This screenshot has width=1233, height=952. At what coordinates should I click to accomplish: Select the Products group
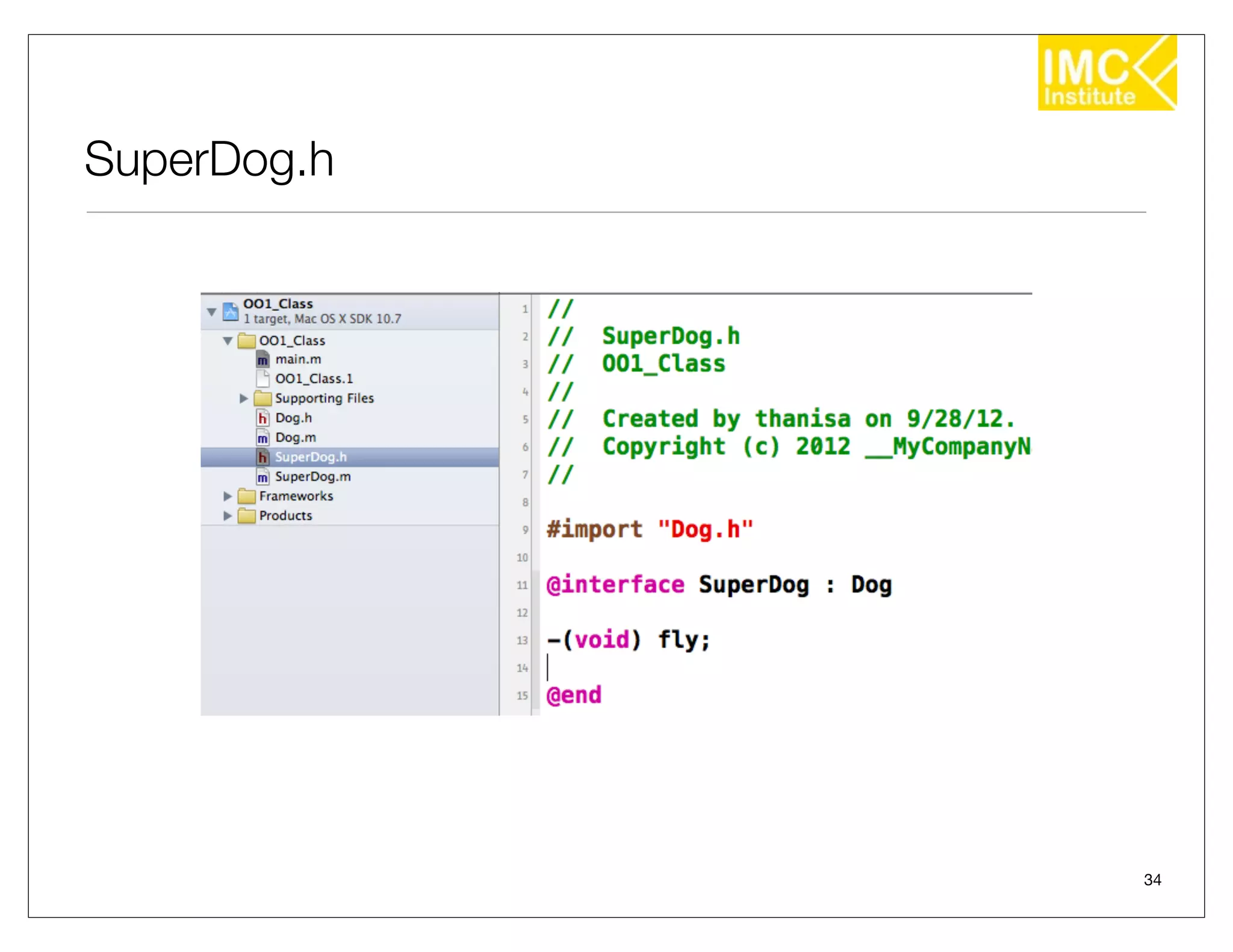coord(286,516)
